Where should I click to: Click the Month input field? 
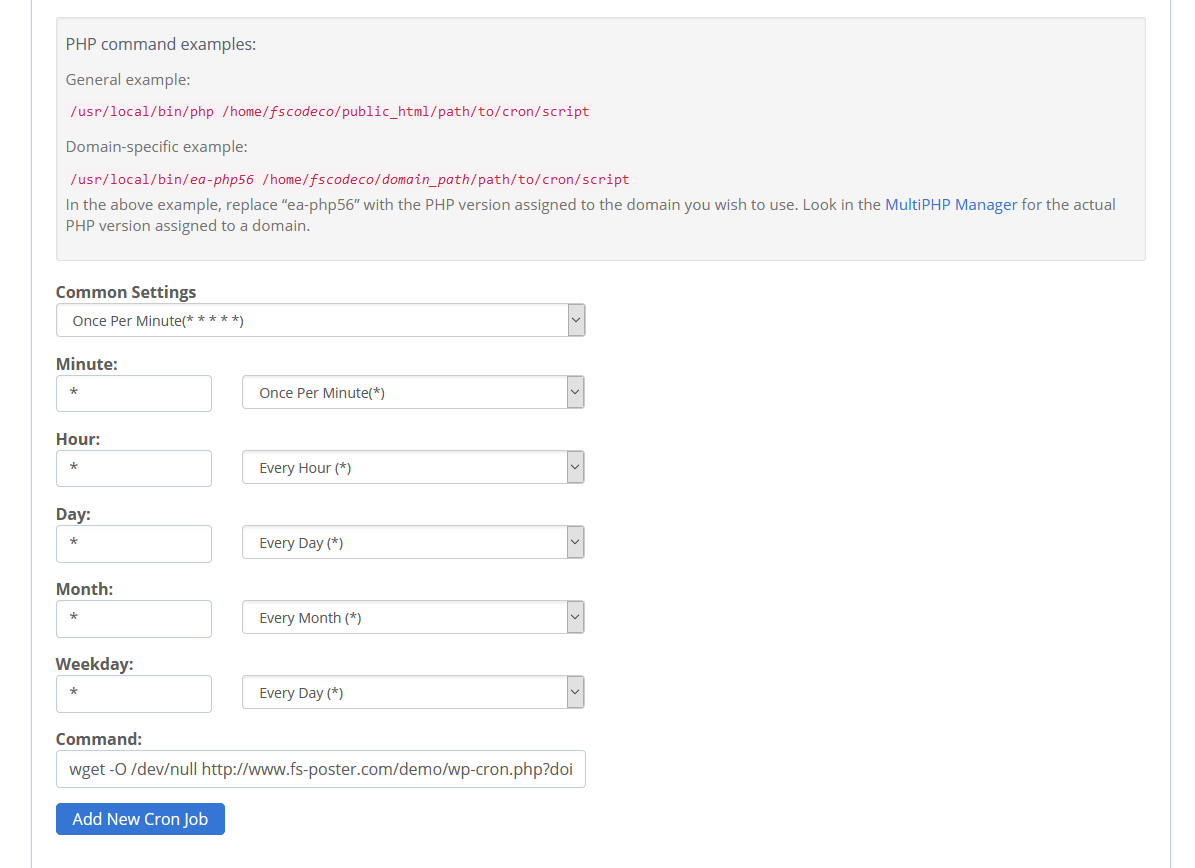click(133, 619)
